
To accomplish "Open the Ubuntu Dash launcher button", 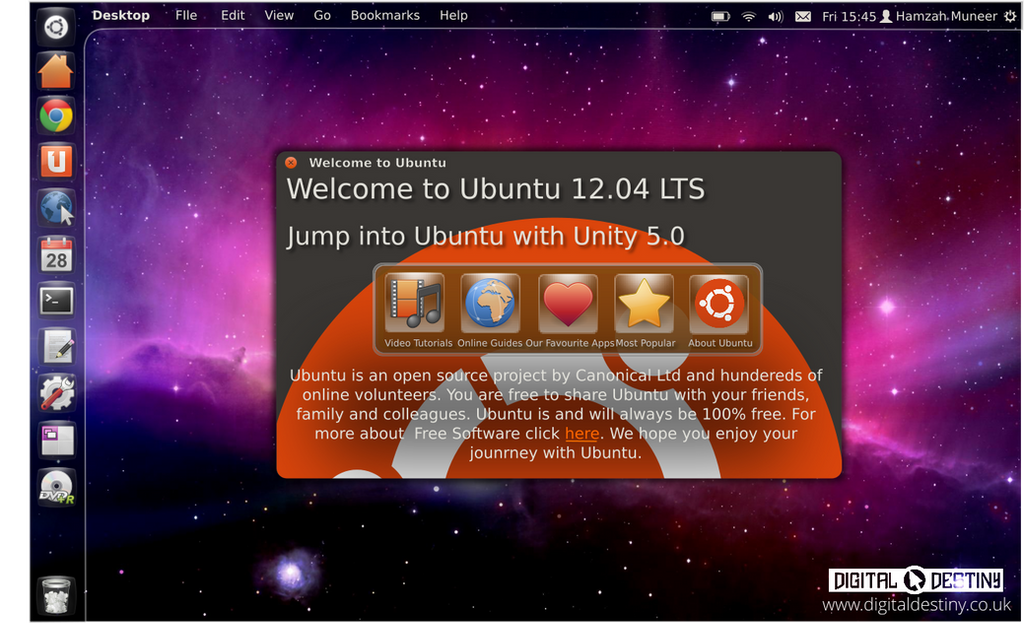I will (x=56, y=27).
